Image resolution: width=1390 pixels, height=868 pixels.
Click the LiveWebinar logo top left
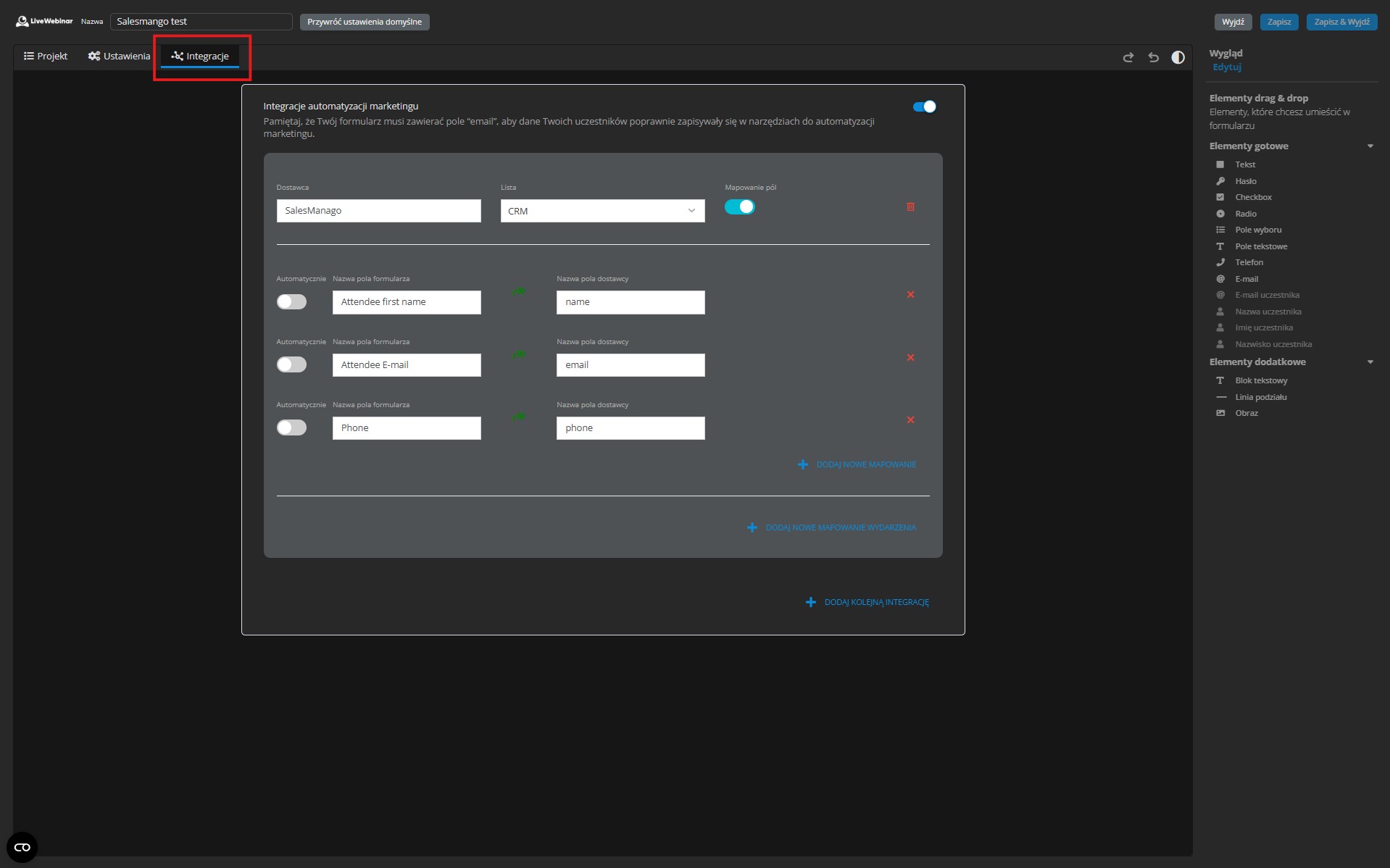point(43,21)
